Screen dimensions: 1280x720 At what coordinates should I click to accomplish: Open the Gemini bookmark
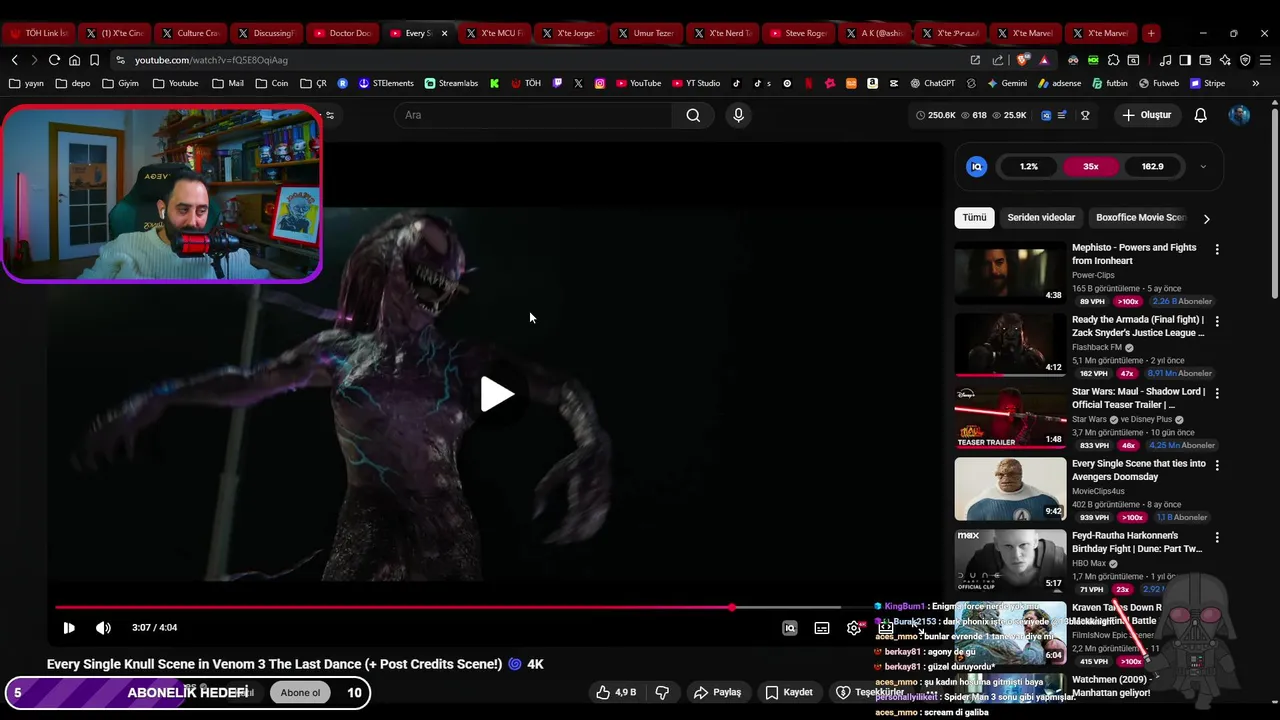1006,84
